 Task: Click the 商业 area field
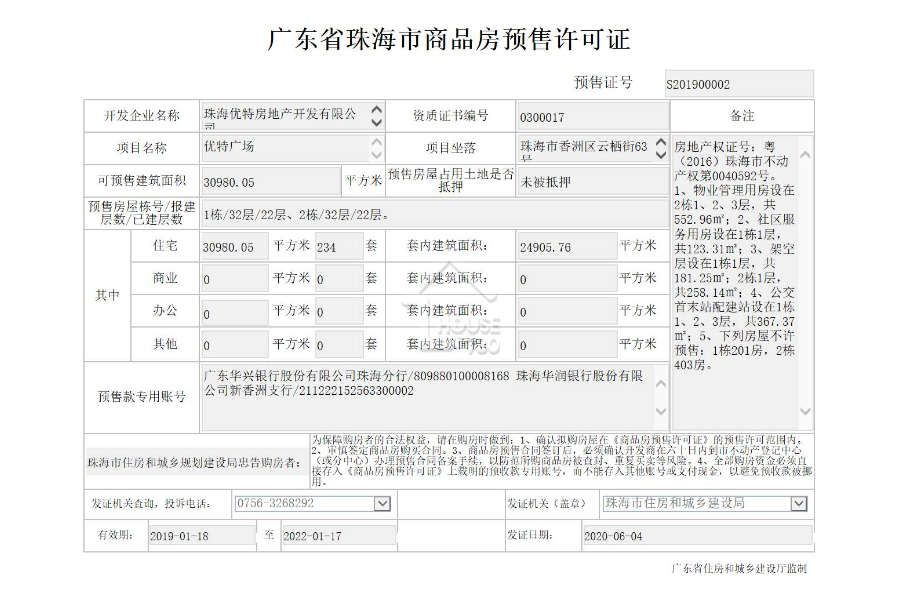[x=234, y=279]
